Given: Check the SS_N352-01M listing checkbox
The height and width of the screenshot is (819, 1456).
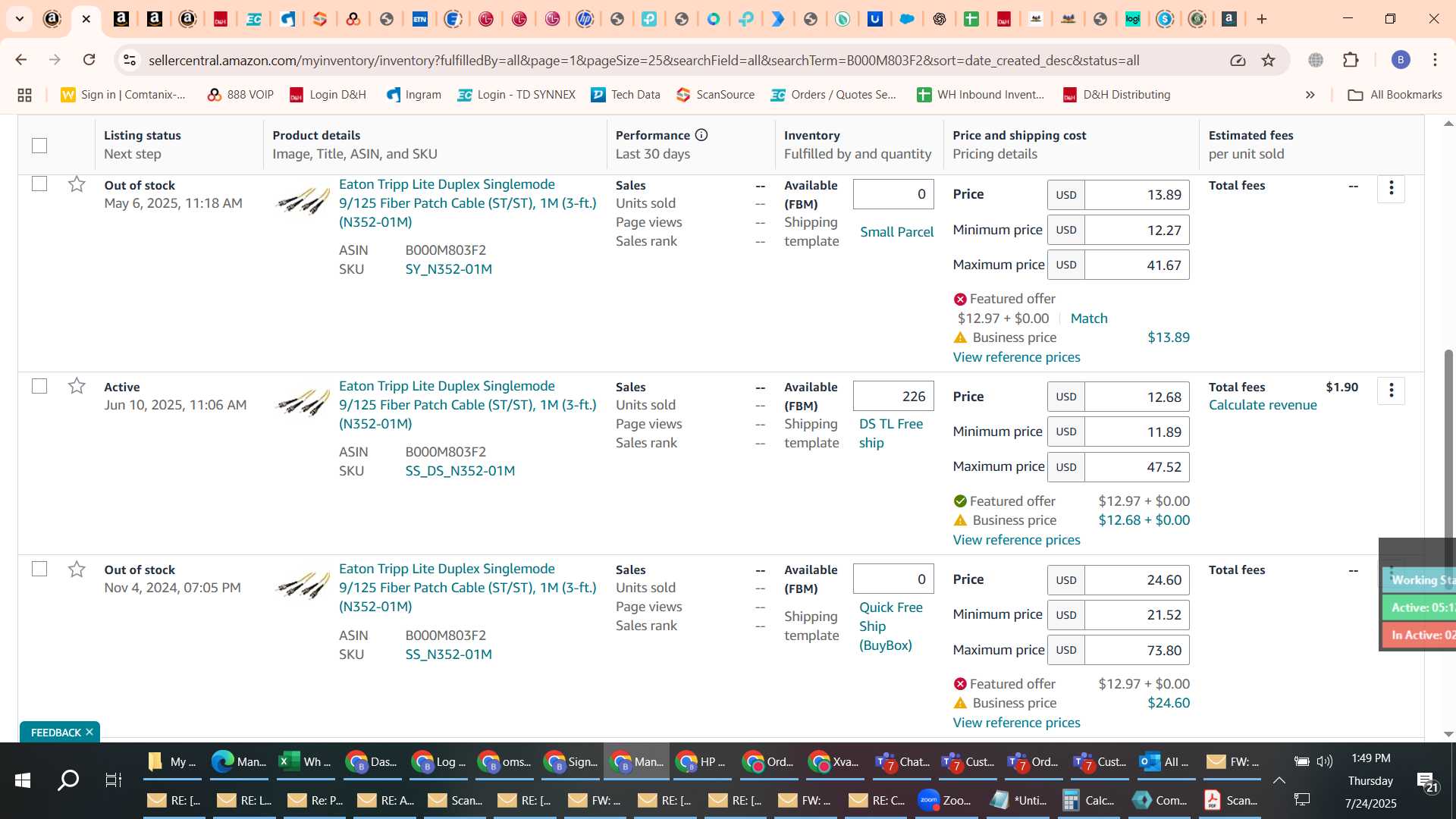Looking at the screenshot, I should point(39,569).
